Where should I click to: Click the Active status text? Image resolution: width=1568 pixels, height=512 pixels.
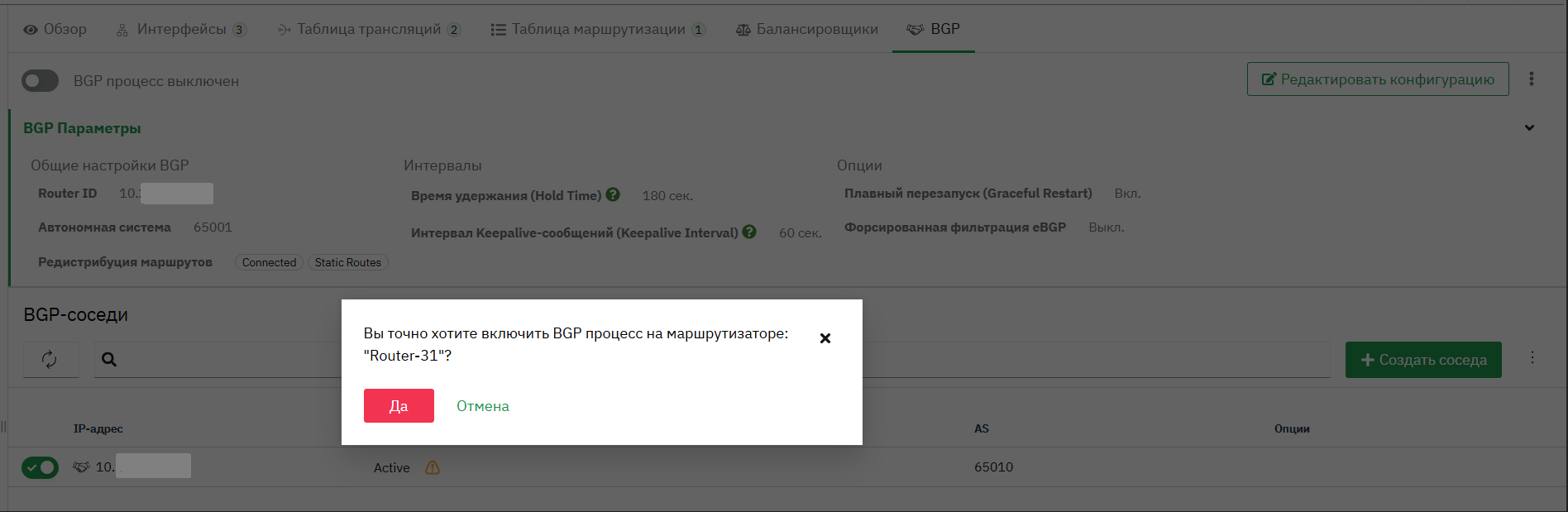tap(392, 467)
